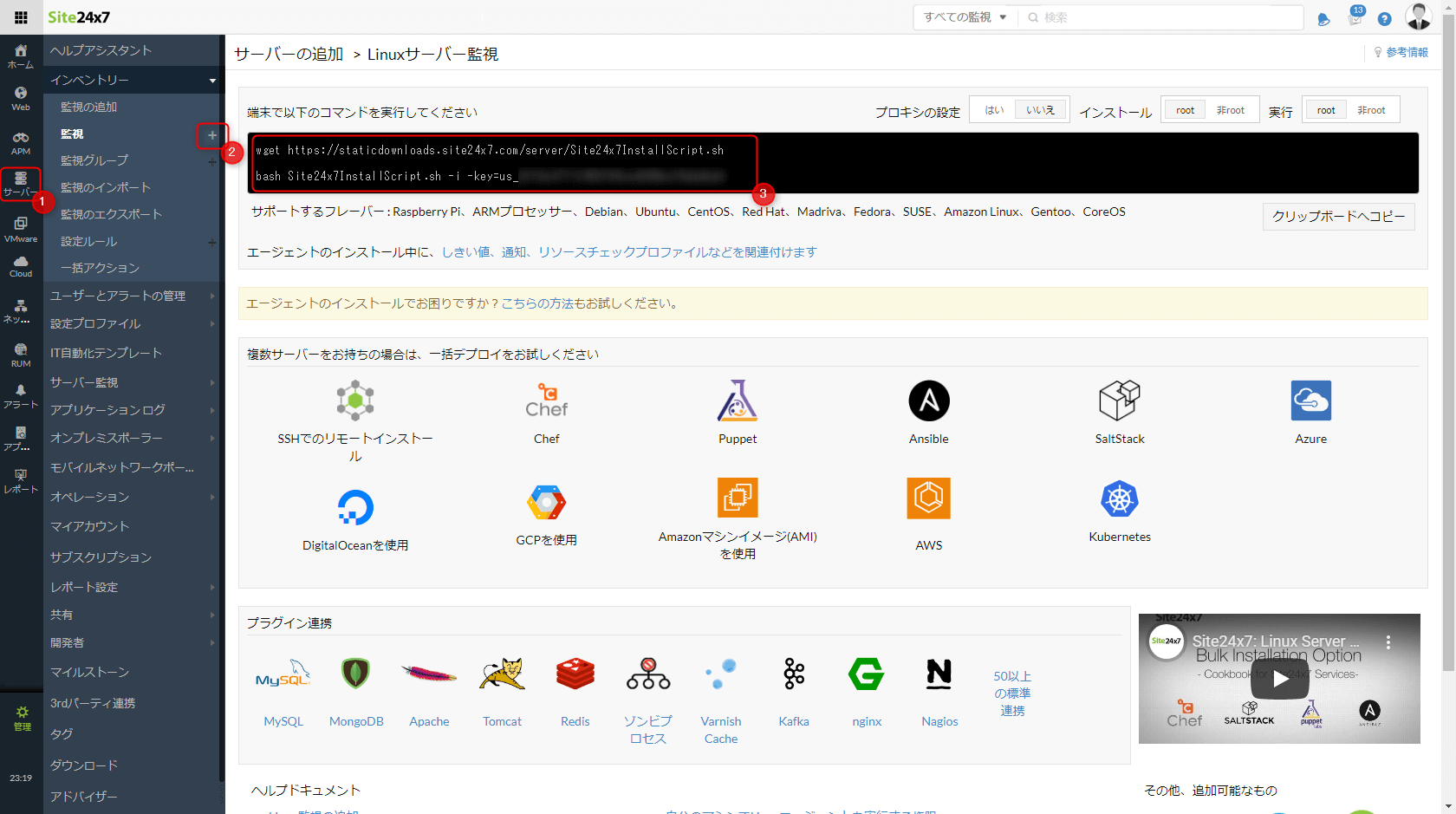
Task: Open the help question mark icon
Action: (x=1385, y=19)
